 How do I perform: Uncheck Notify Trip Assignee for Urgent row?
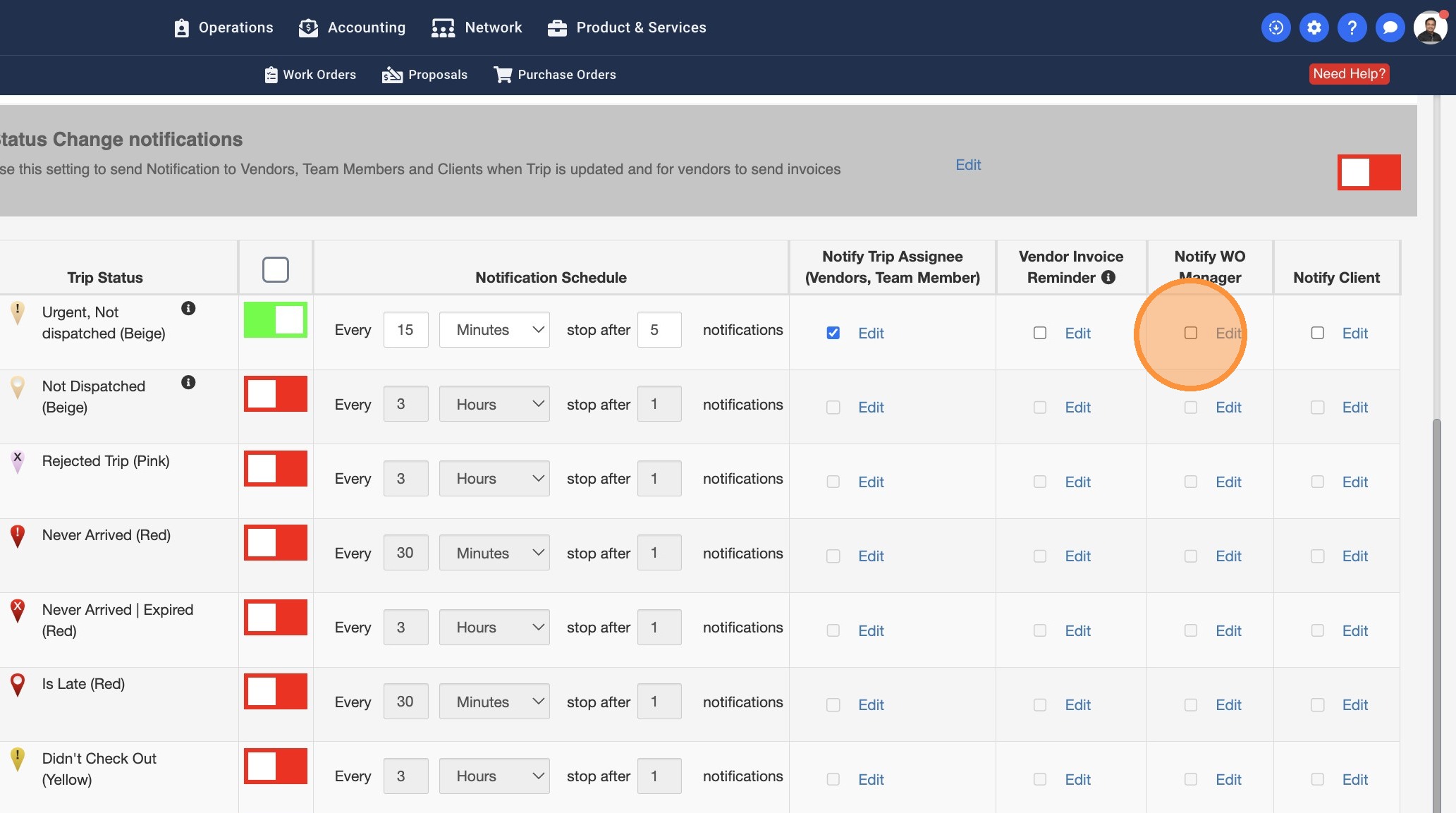[833, 333]
